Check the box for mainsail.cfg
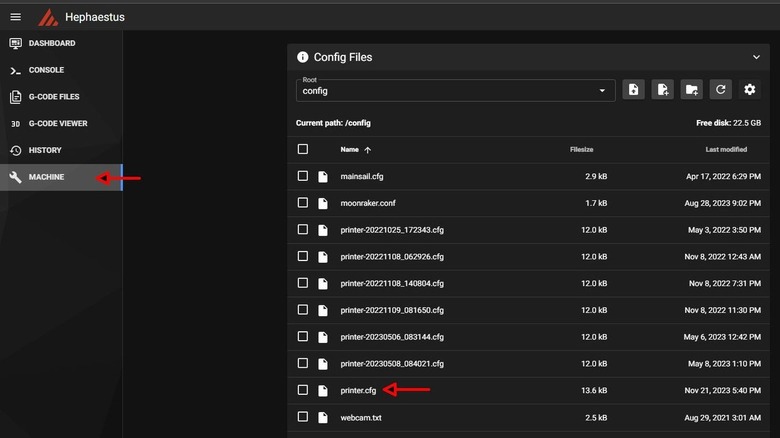 coord(303,176)
